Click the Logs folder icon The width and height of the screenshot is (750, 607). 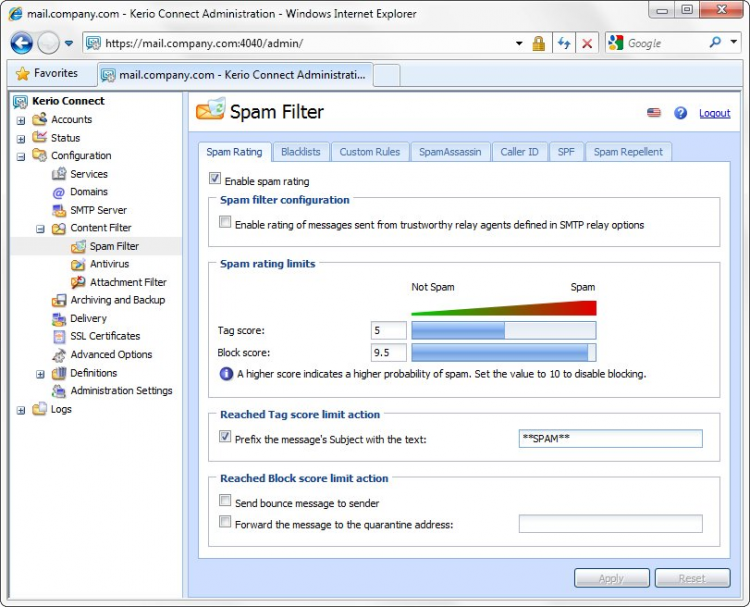(x=39, y=409)
